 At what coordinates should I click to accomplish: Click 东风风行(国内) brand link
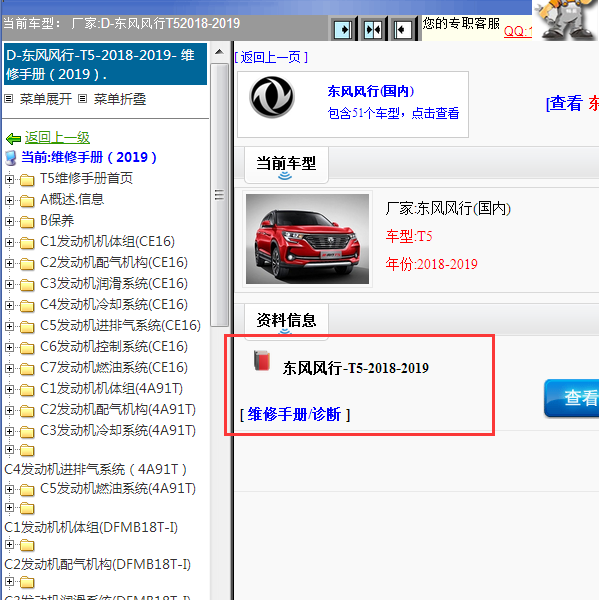pyautogui.click(x=370, y=91)
